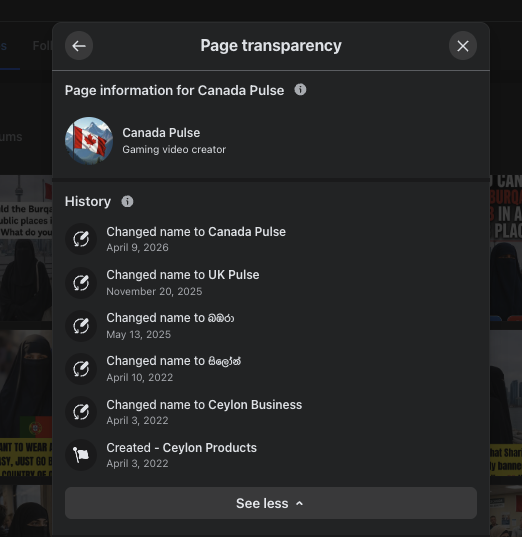The image size is (522, 537).
Task: Collapse history with See less button
Action: [x=271, y=503]
